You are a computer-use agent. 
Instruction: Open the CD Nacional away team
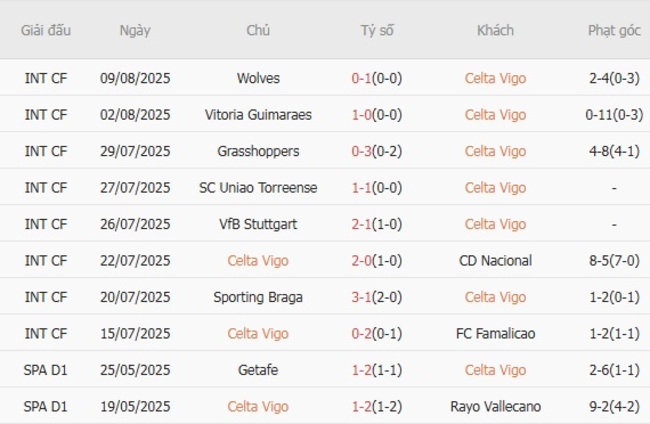point(495,261)
